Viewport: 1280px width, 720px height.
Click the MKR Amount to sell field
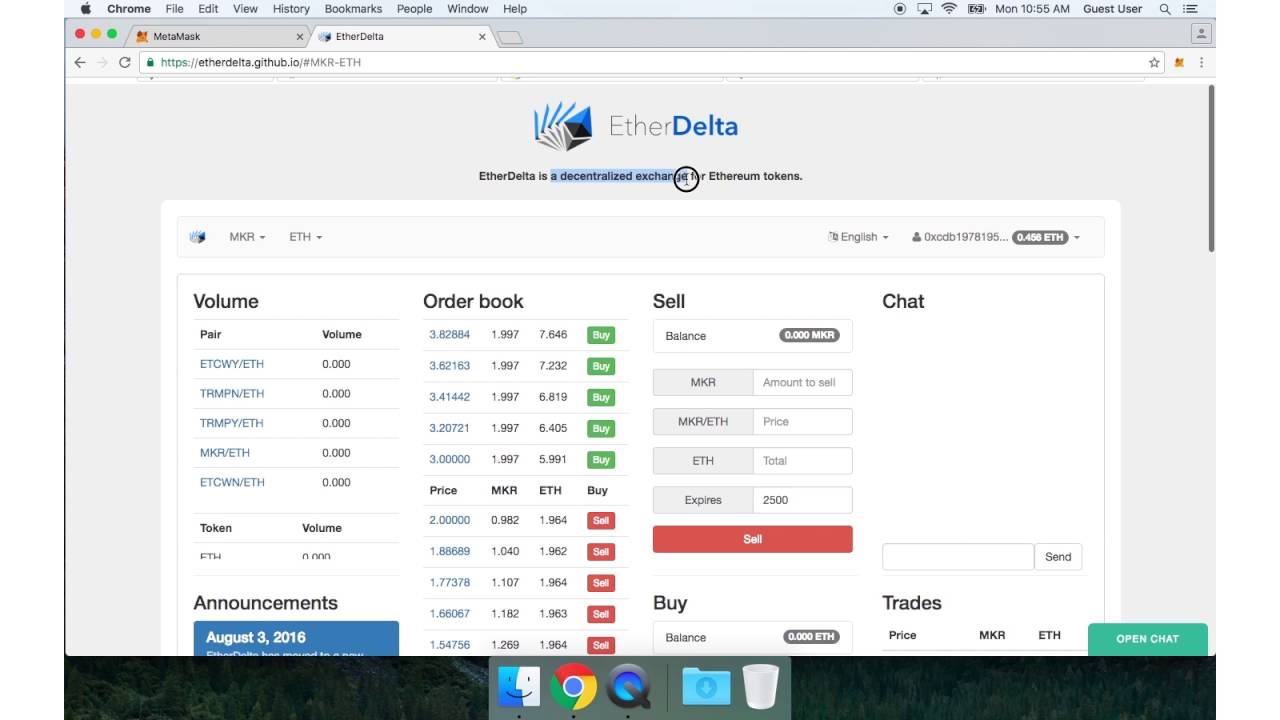coord(802,382)
